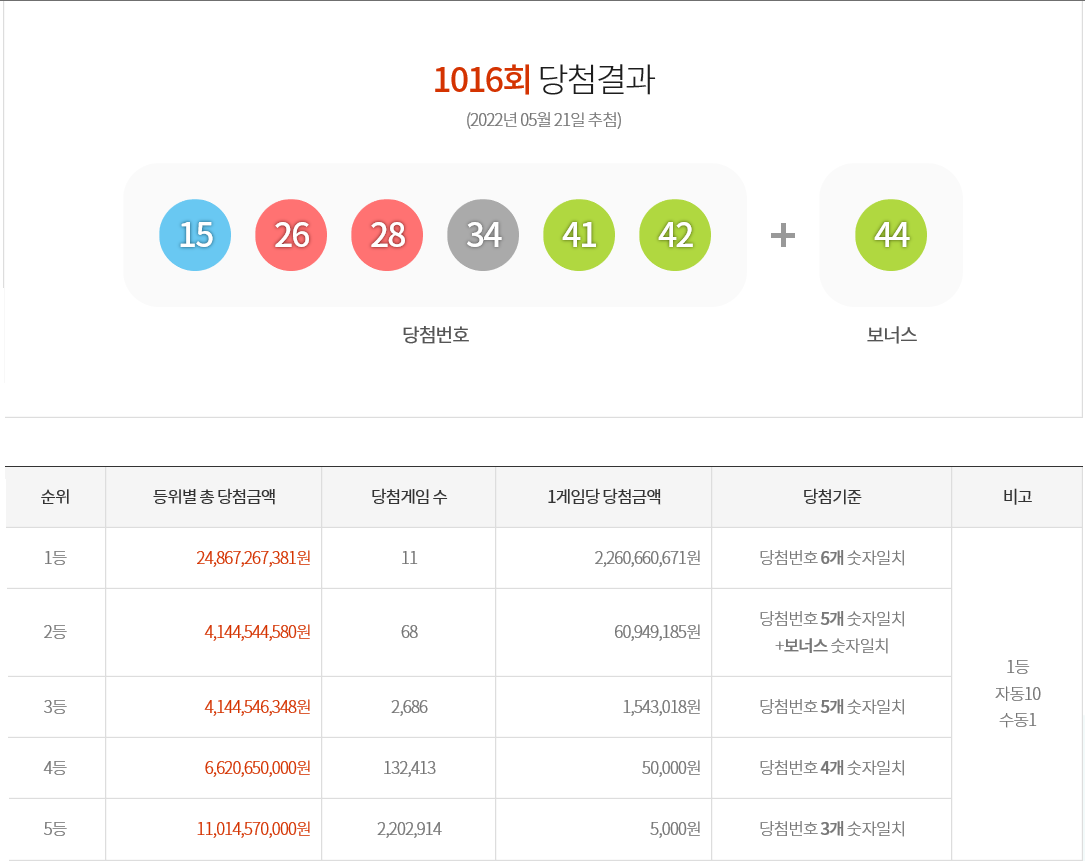Click the bonus ball numbered 44
1086x862 pixels.
pos(891,235)
